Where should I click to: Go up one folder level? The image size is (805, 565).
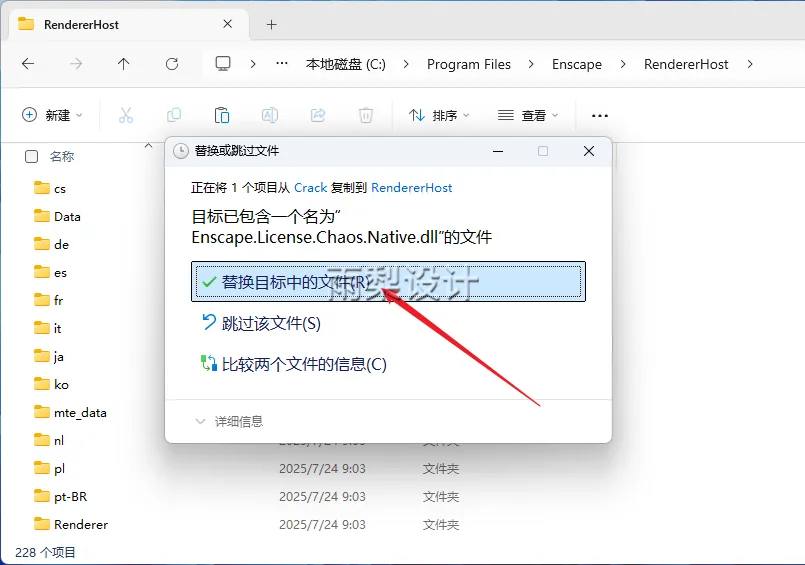click(123, 64)
